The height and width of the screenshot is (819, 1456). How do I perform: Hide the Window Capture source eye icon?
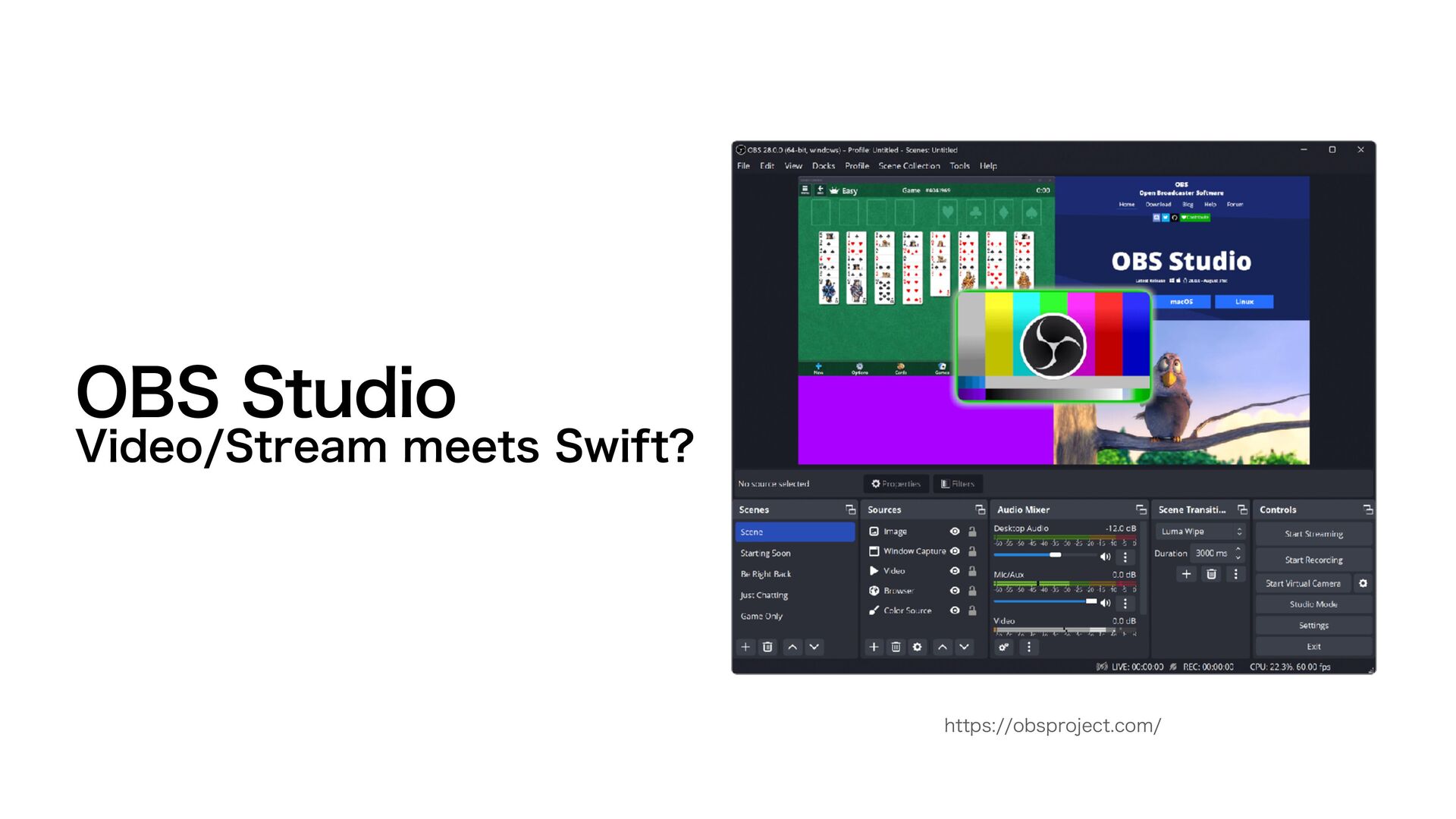(955, 551)
